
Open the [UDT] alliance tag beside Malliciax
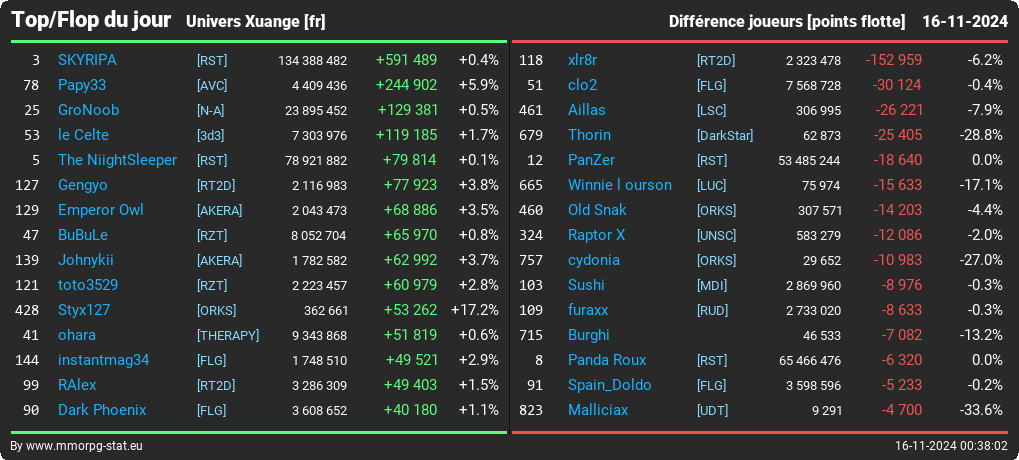point(712,411)
